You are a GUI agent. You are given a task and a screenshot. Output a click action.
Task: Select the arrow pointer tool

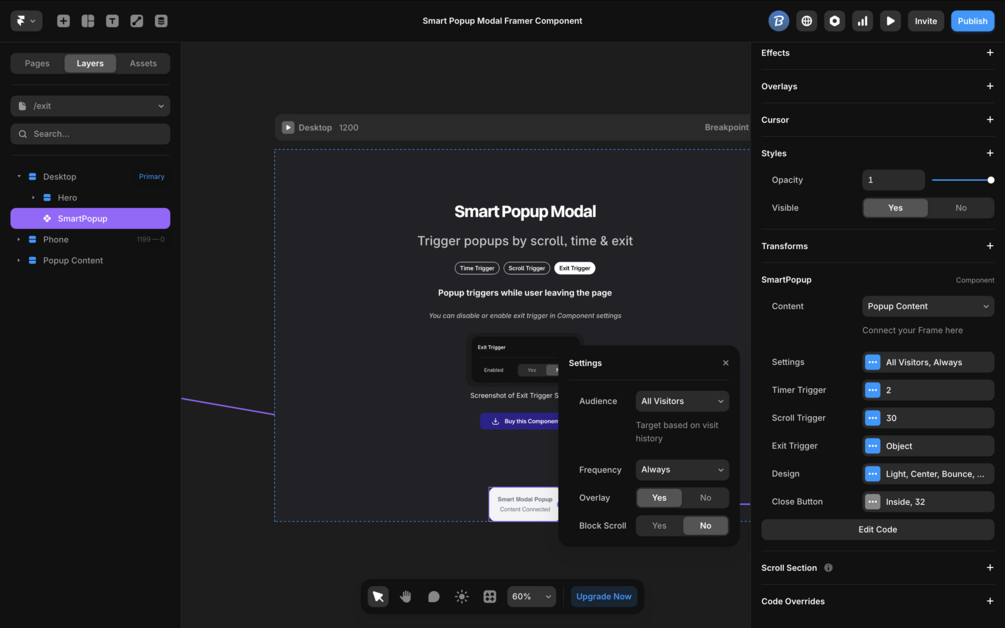pyautogui.click(x=378, y=597)
